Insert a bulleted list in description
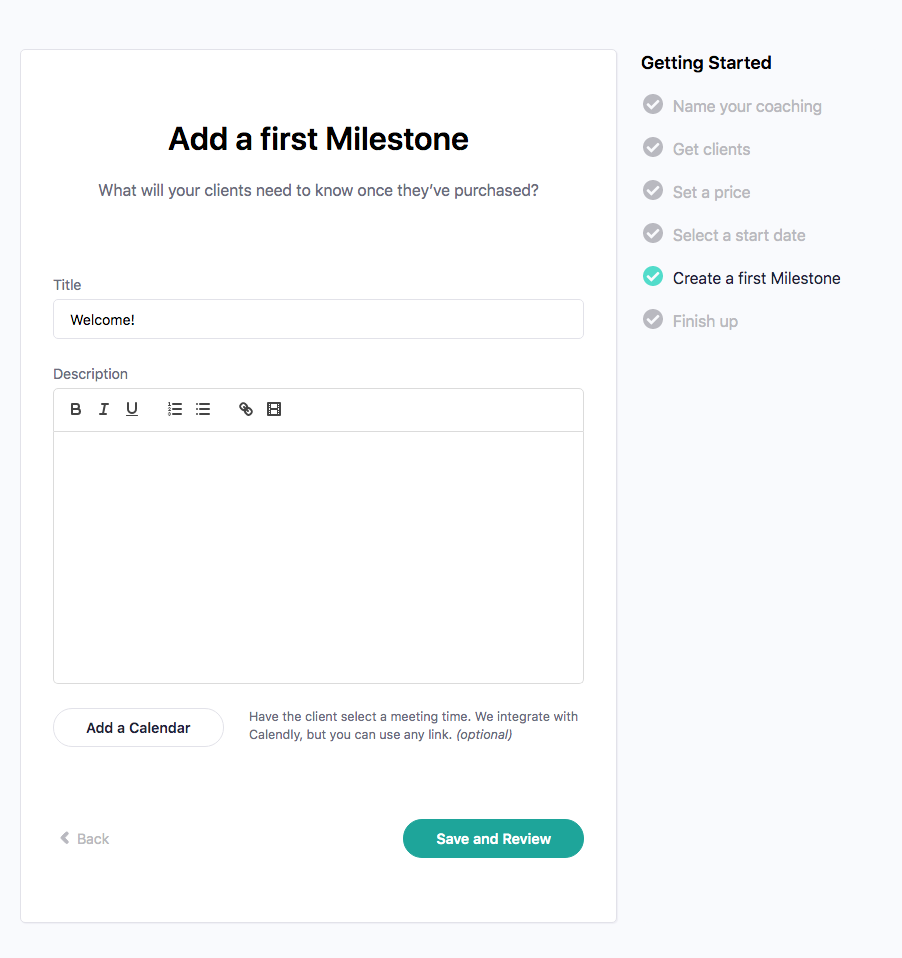The image size is (902, 958). coord(203,409)
